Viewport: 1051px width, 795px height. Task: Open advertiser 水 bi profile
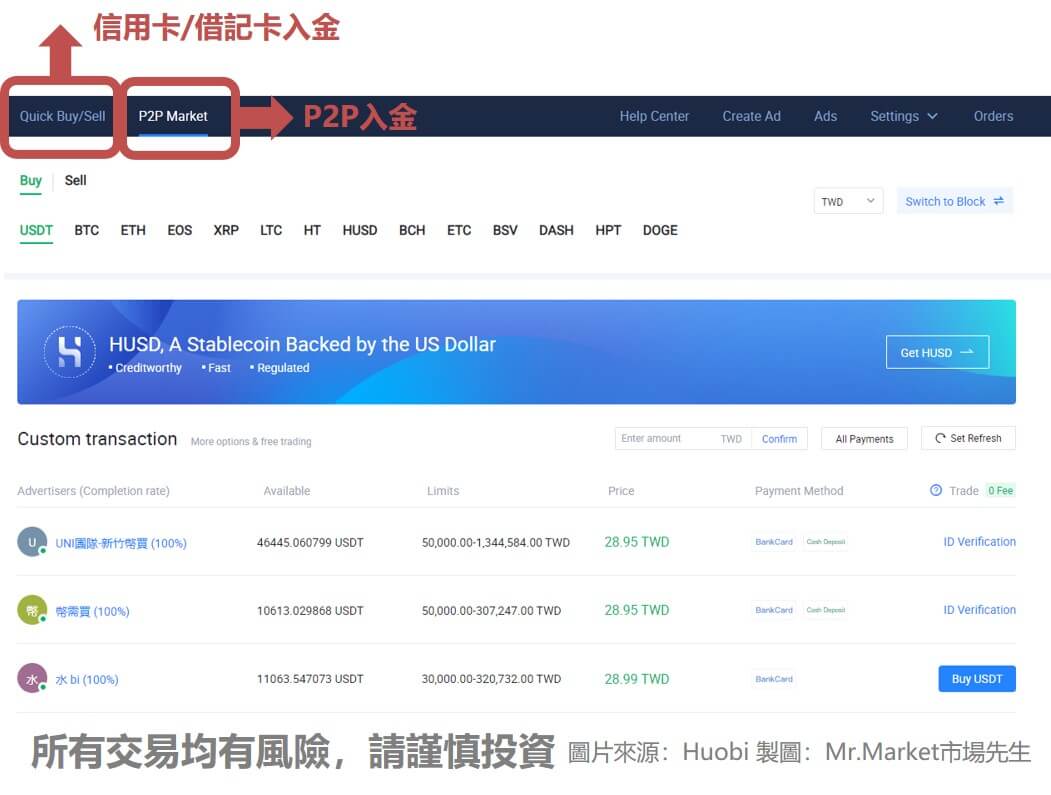coord(86,680)
